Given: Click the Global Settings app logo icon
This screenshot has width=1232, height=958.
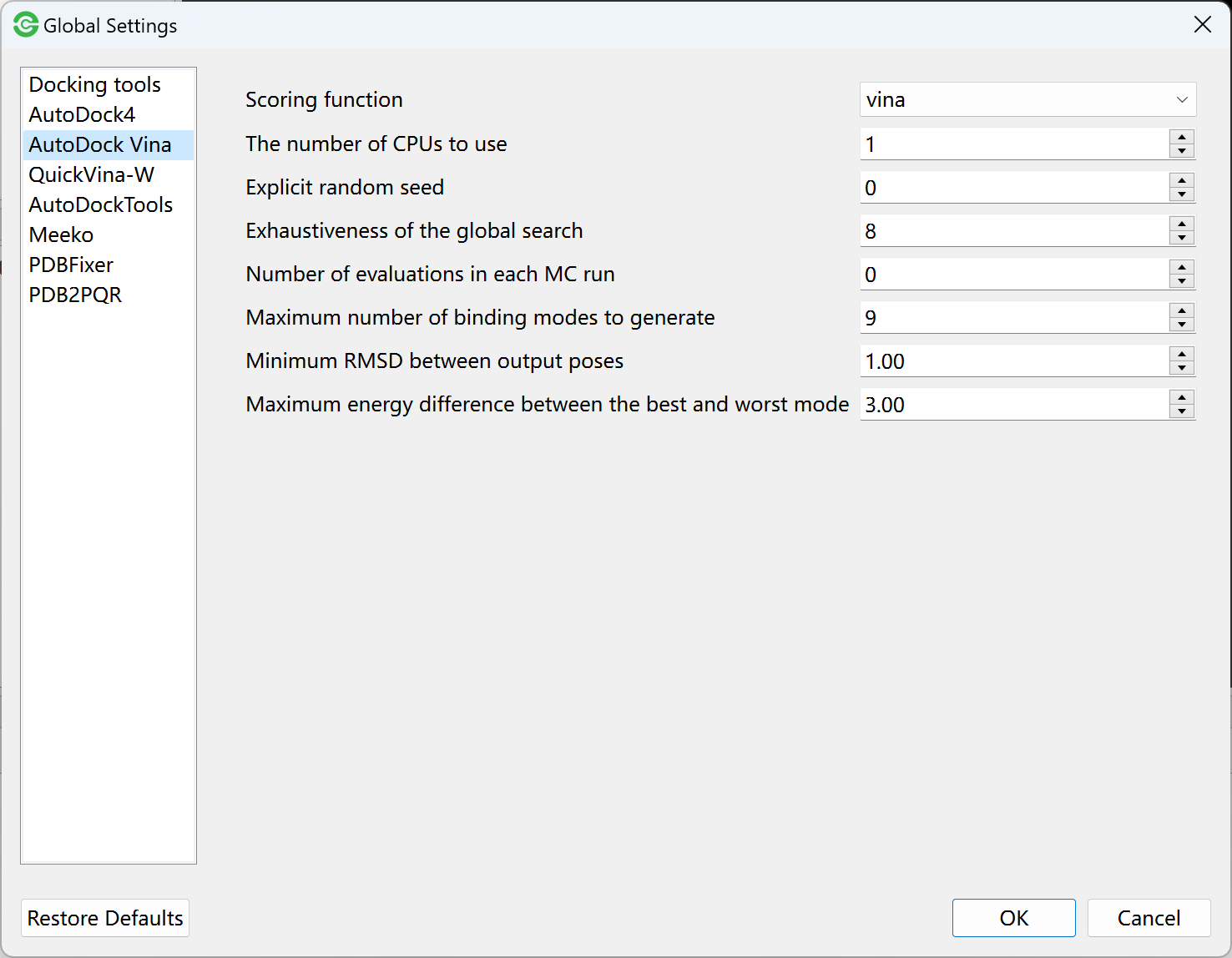Looking at the screenshot, I should click(26, 25).
